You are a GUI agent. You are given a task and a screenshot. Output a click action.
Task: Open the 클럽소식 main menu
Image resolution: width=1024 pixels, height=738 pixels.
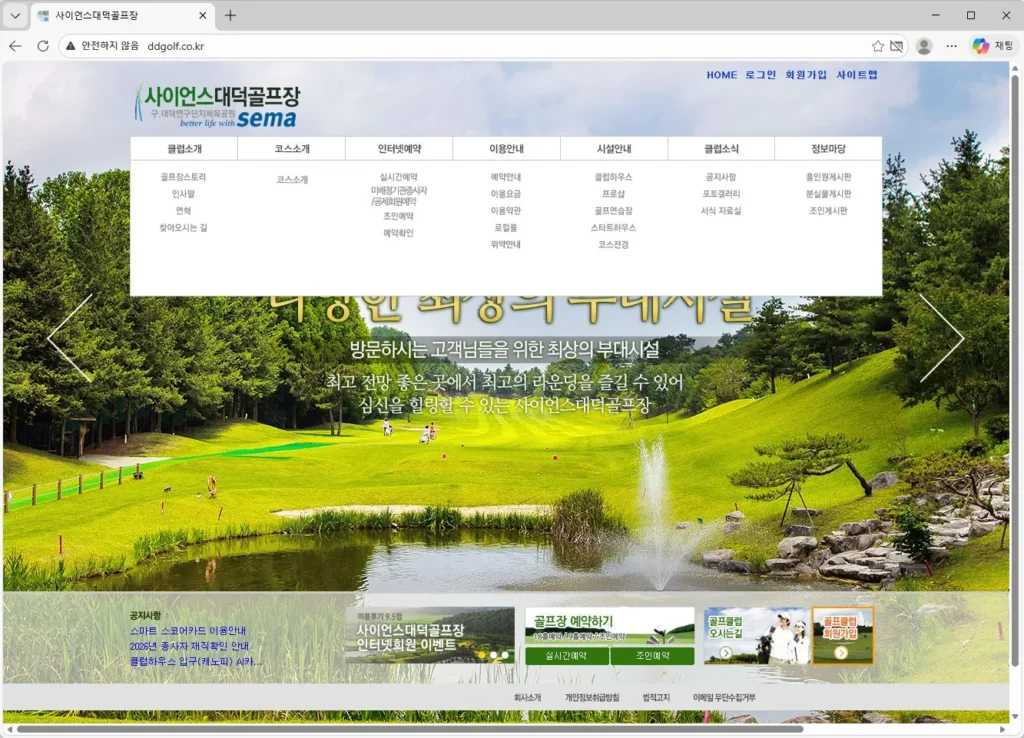(721, 149)
